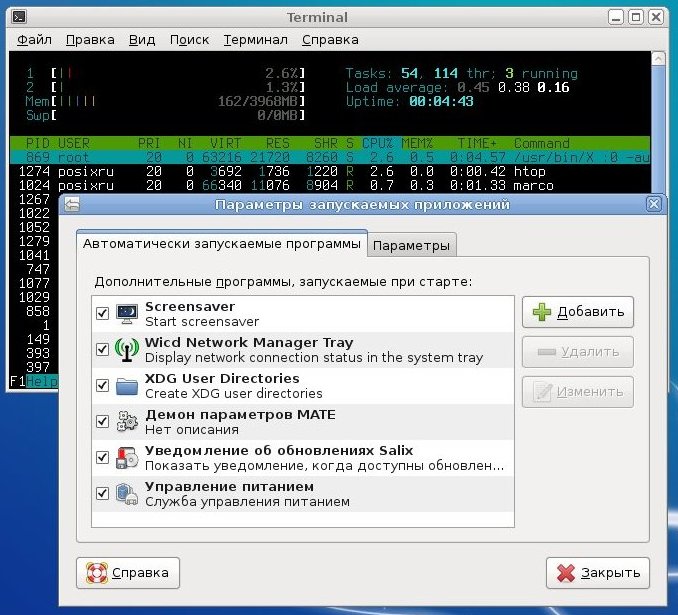Click the terminal scrollbar up arrow
Viewport: 678px width, 615px height.
(x=658, y=59)
